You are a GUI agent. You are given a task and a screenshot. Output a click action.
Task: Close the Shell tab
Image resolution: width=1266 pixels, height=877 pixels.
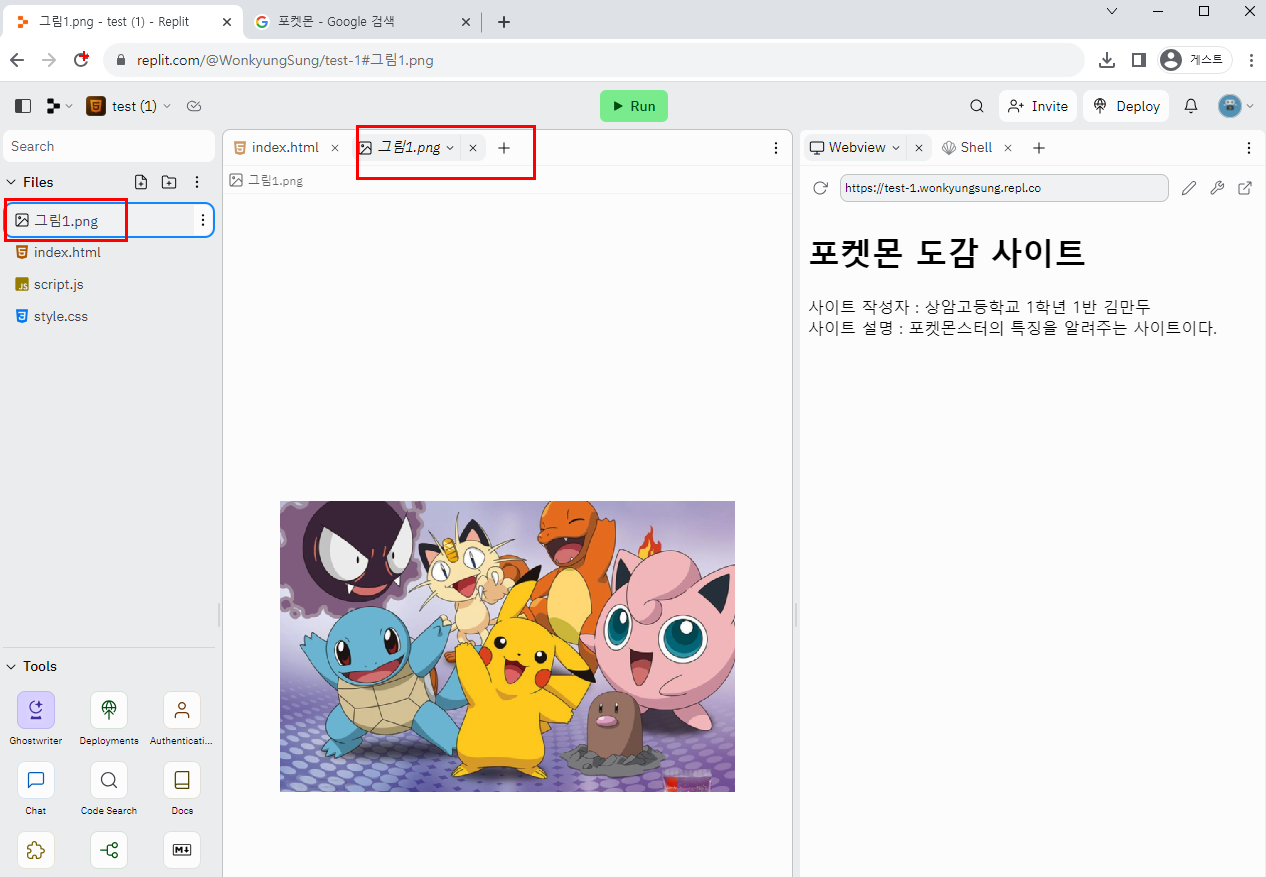coord(1008,148)
